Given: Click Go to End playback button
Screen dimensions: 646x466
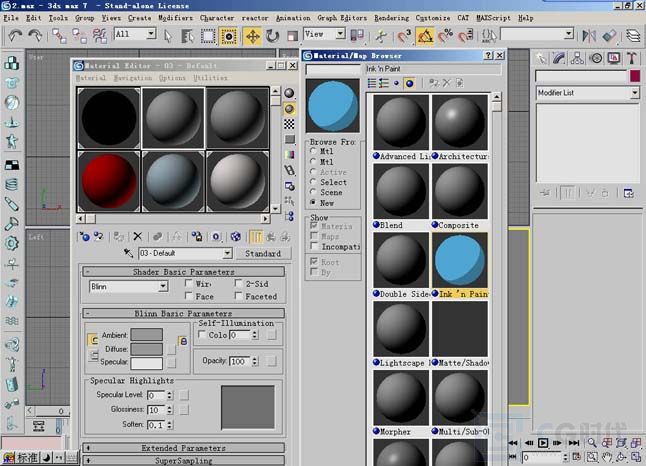Looking at the screenshot, I should click(x=573, y=443).
